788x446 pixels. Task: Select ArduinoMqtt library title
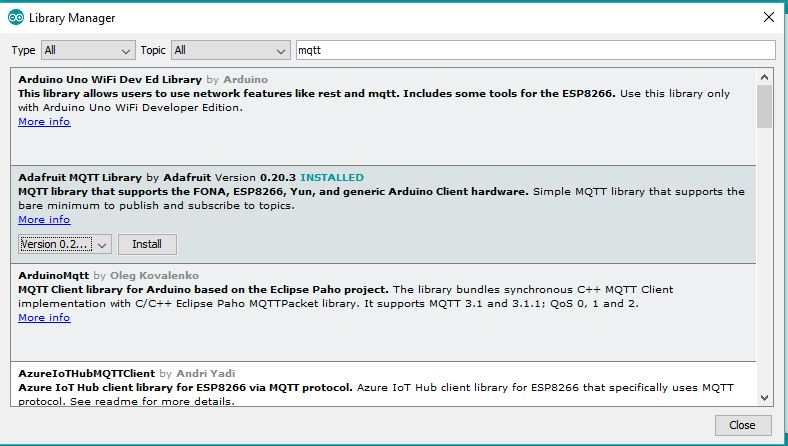pos(53,276)
